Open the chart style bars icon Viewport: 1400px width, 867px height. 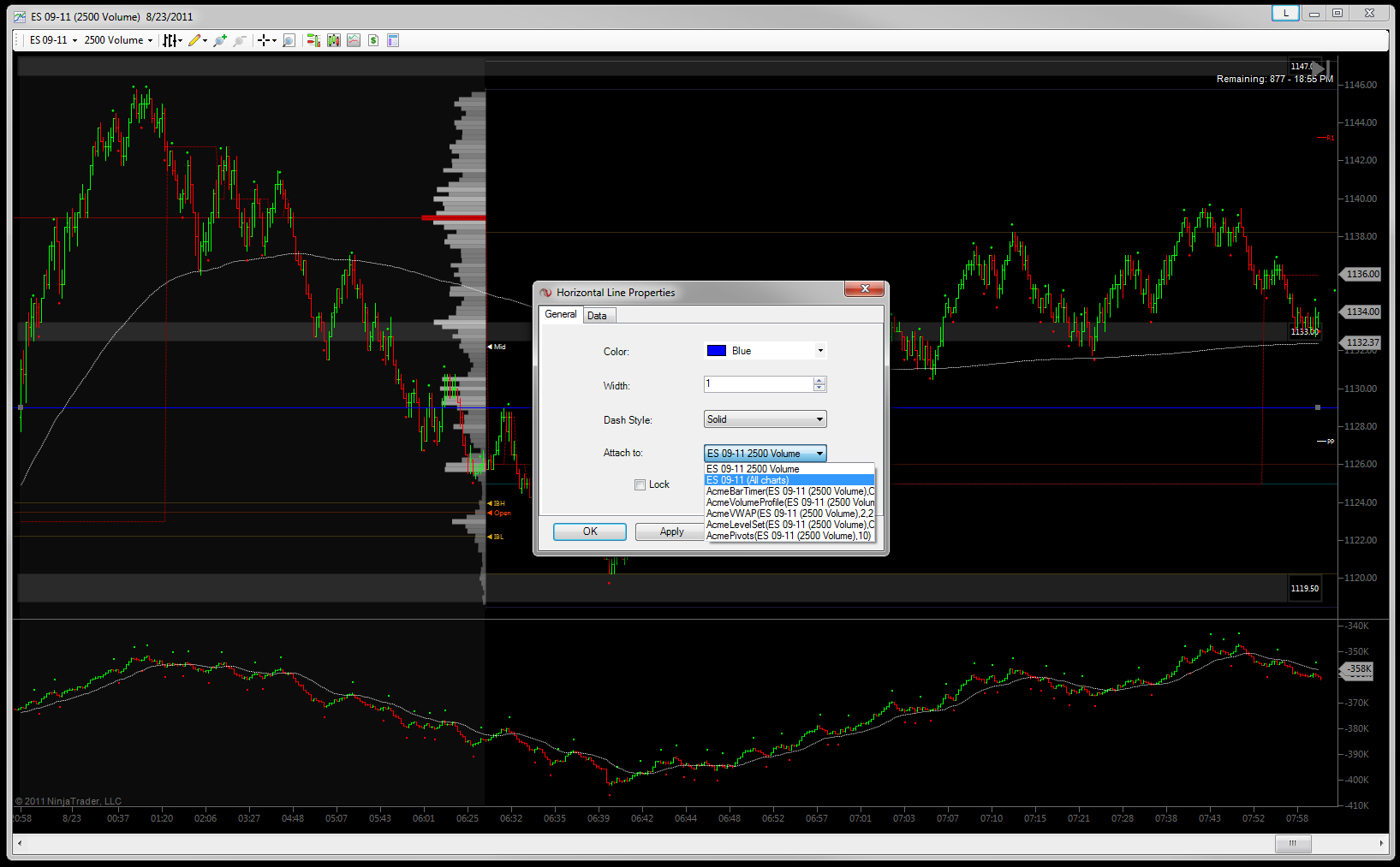click(170, 40)
